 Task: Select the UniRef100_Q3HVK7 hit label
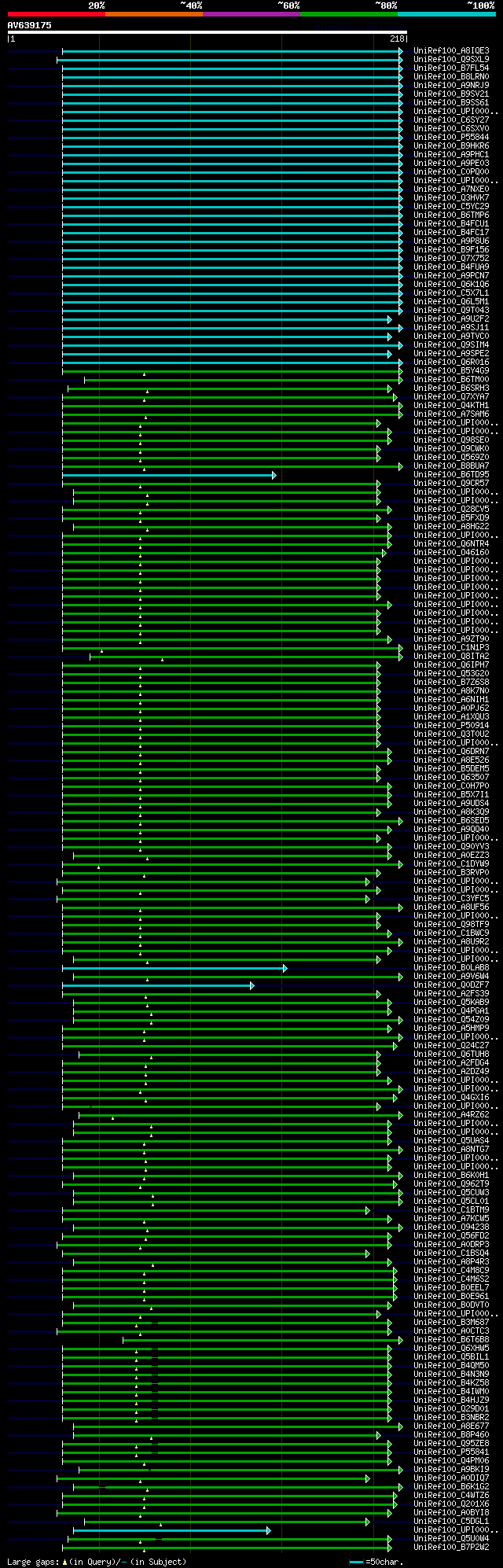(x=451, y=197)
